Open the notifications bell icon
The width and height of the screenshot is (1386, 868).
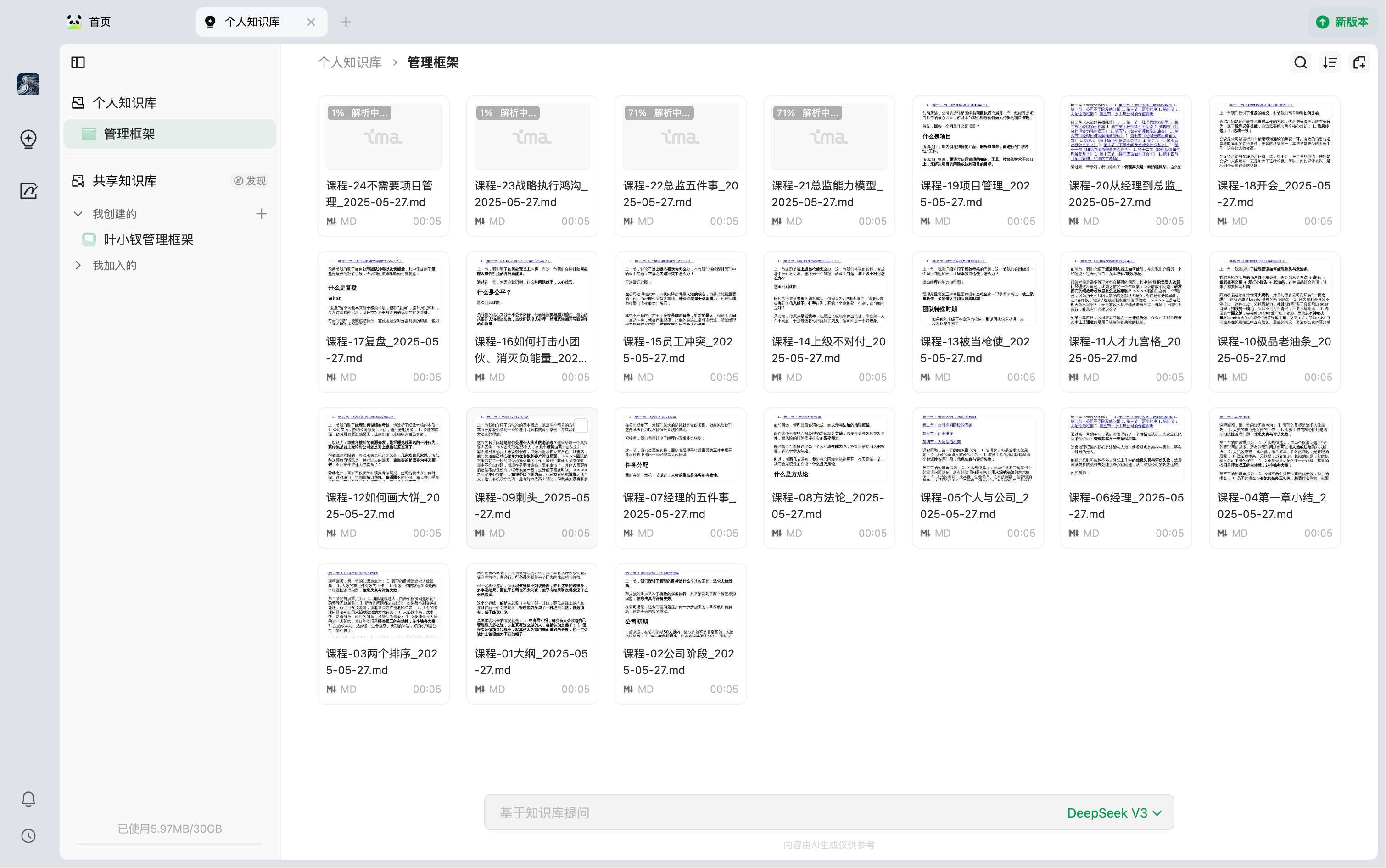pyautogui.click(x=28, y=799)
